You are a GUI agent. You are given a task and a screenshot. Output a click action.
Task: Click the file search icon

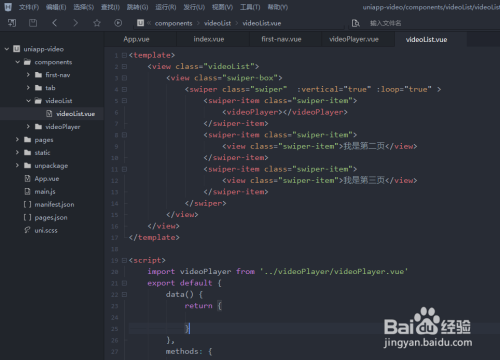coord(356,23)
